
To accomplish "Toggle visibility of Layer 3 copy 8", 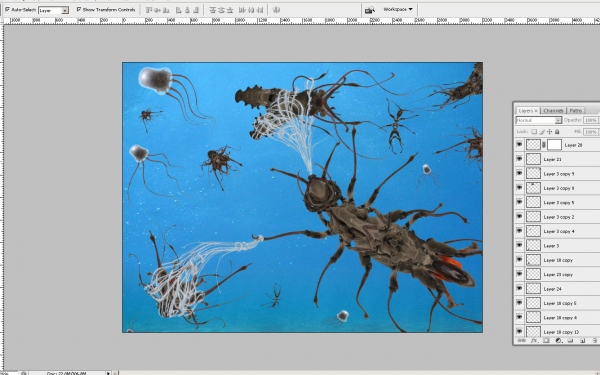I will (x=519, y=188).
